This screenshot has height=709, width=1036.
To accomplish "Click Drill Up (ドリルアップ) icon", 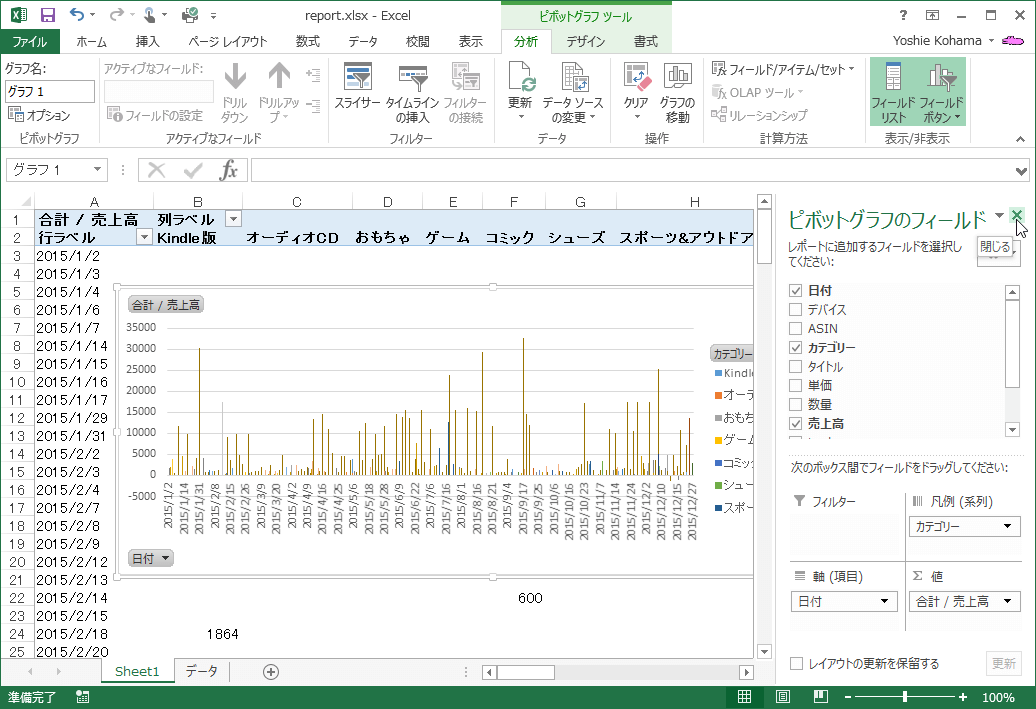I will 279,93.
